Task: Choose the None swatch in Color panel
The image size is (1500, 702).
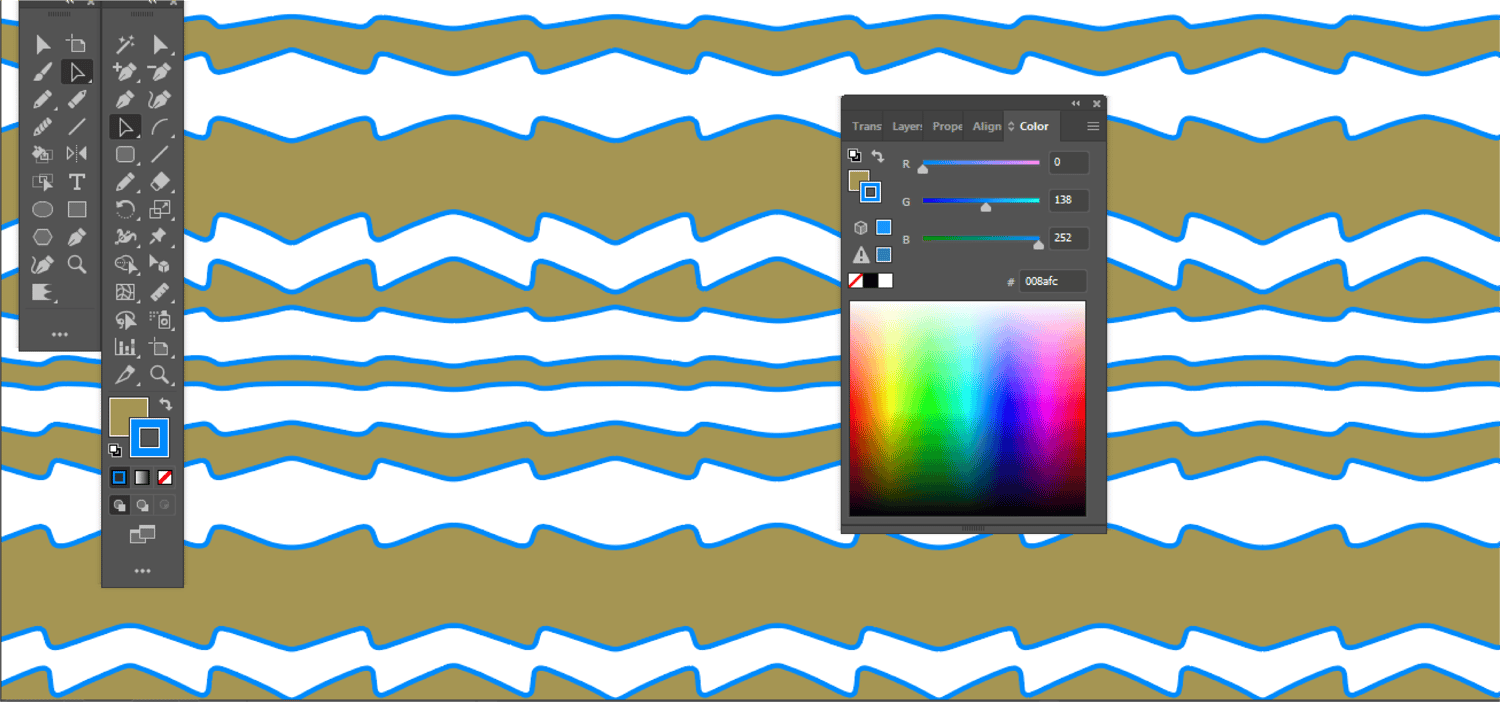Action: pos(856,281)
